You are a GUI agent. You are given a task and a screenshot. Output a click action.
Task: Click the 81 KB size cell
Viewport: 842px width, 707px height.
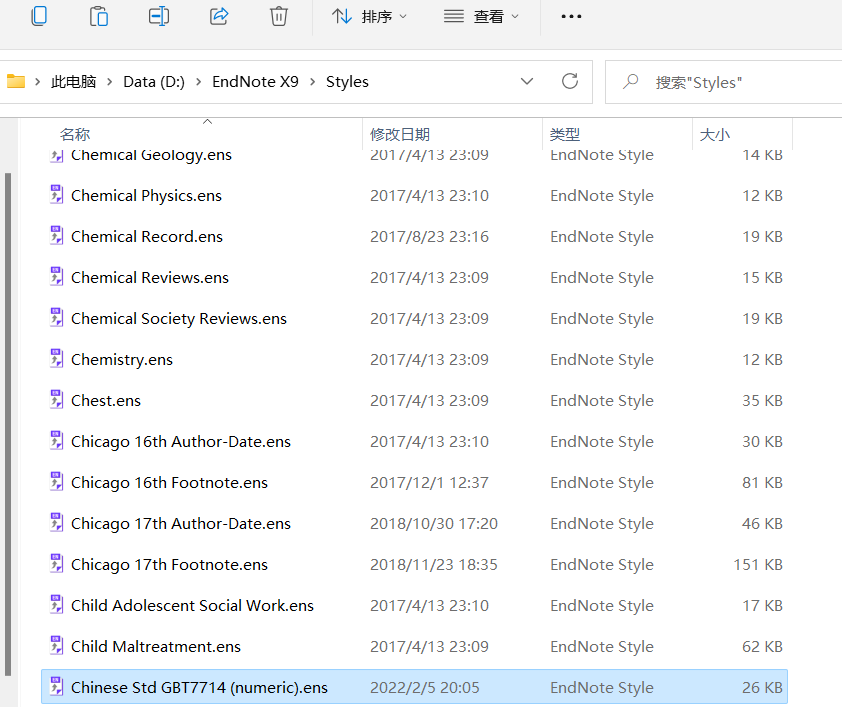click(x=763, y=483)
